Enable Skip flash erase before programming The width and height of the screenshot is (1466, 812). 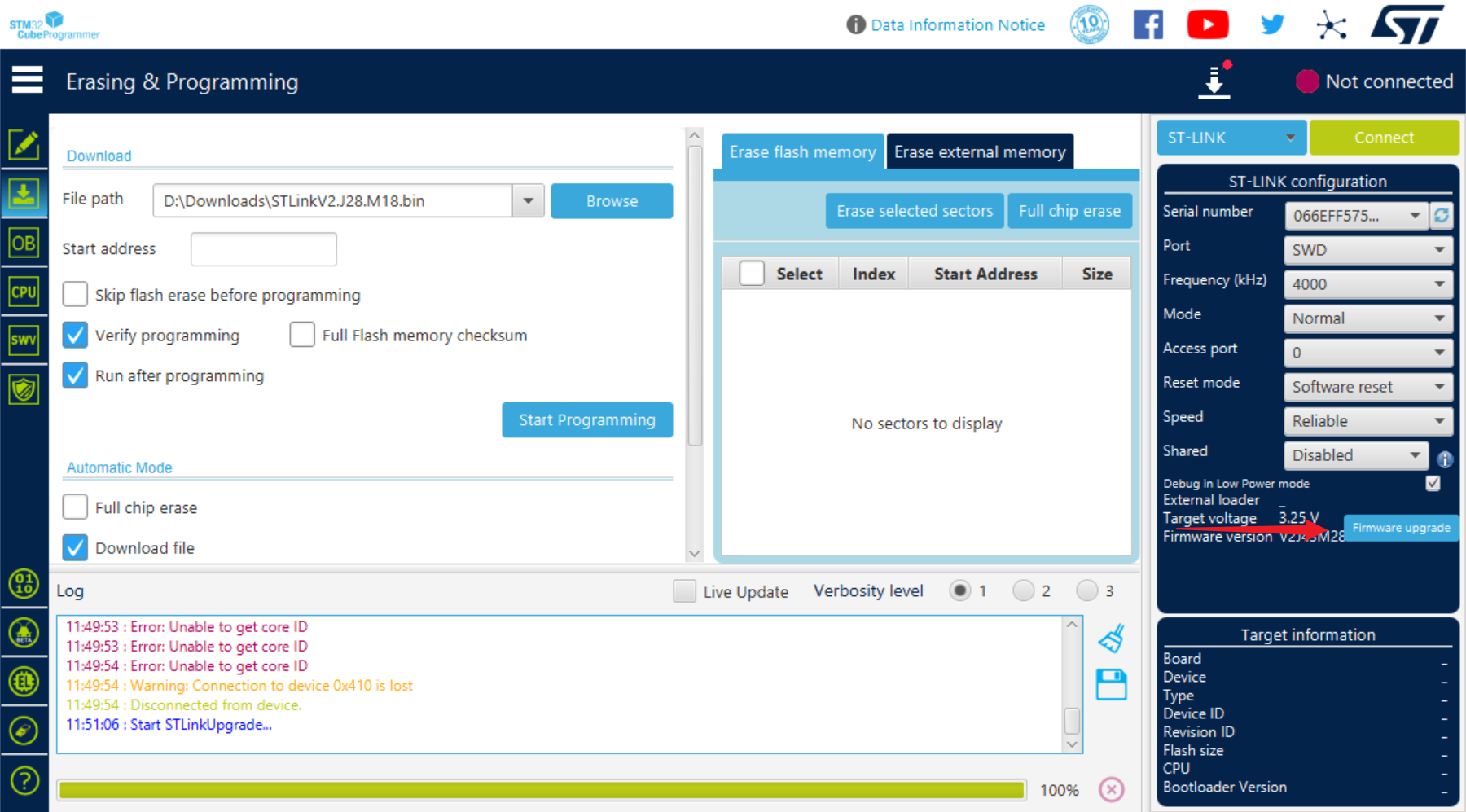pos(75,294)
